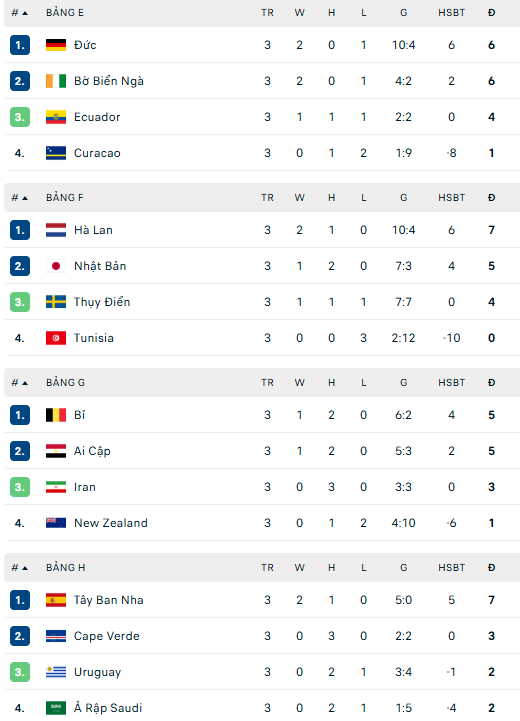The height and width of the screenshot is (721, 520).
Task: Click the New Zealand flag icon
Action: tap(56, 523)
